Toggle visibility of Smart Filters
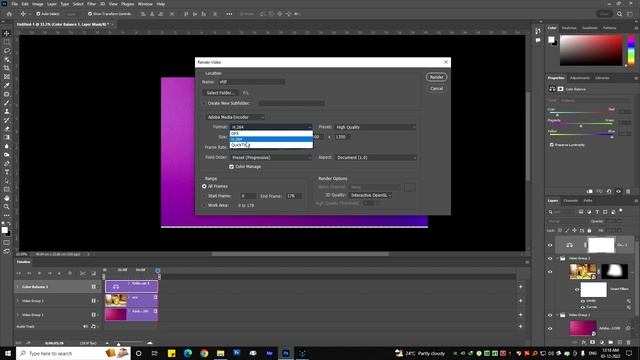The image size is (640, 360). [577, 289]
